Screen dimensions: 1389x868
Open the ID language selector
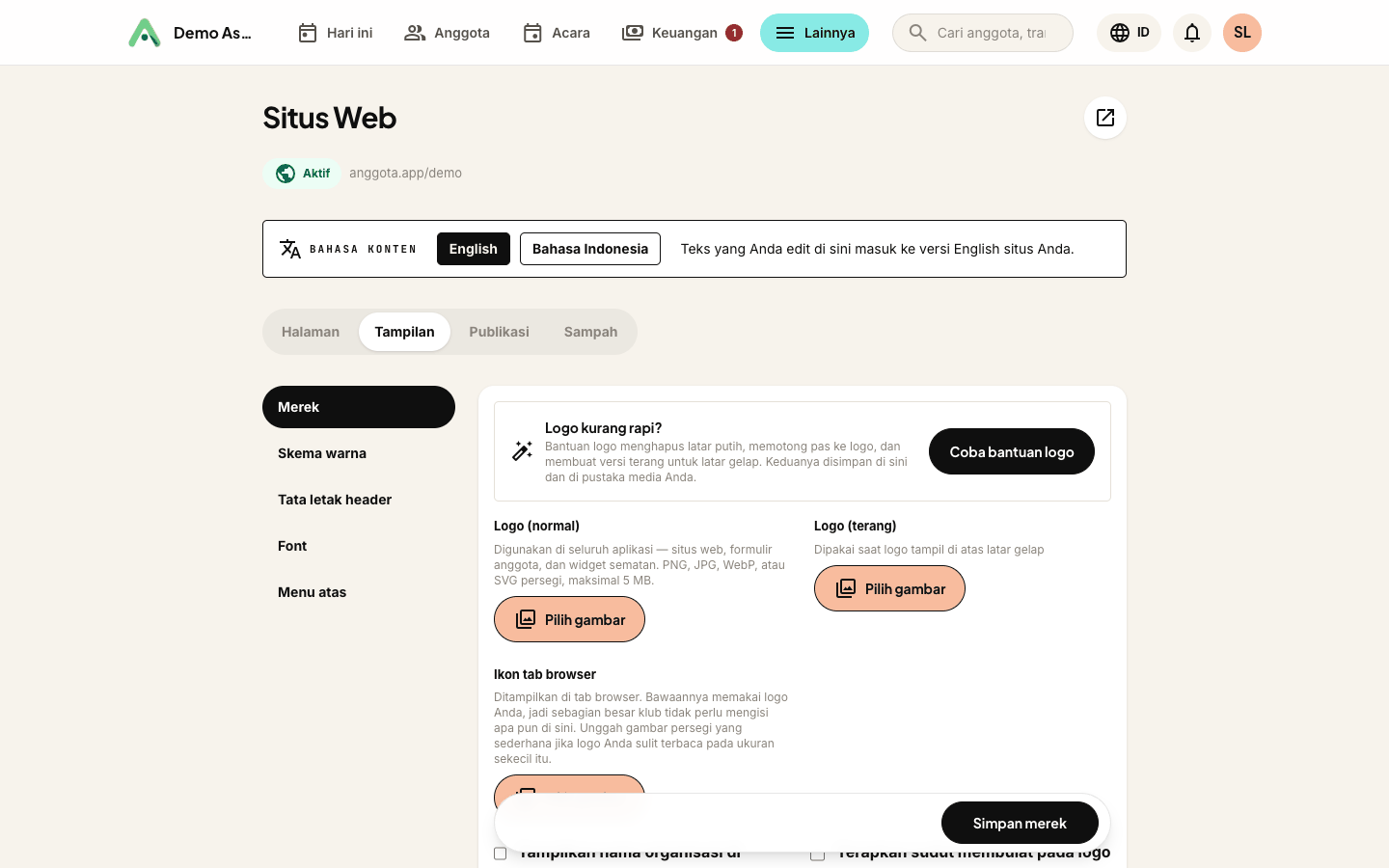(1129, 33)
